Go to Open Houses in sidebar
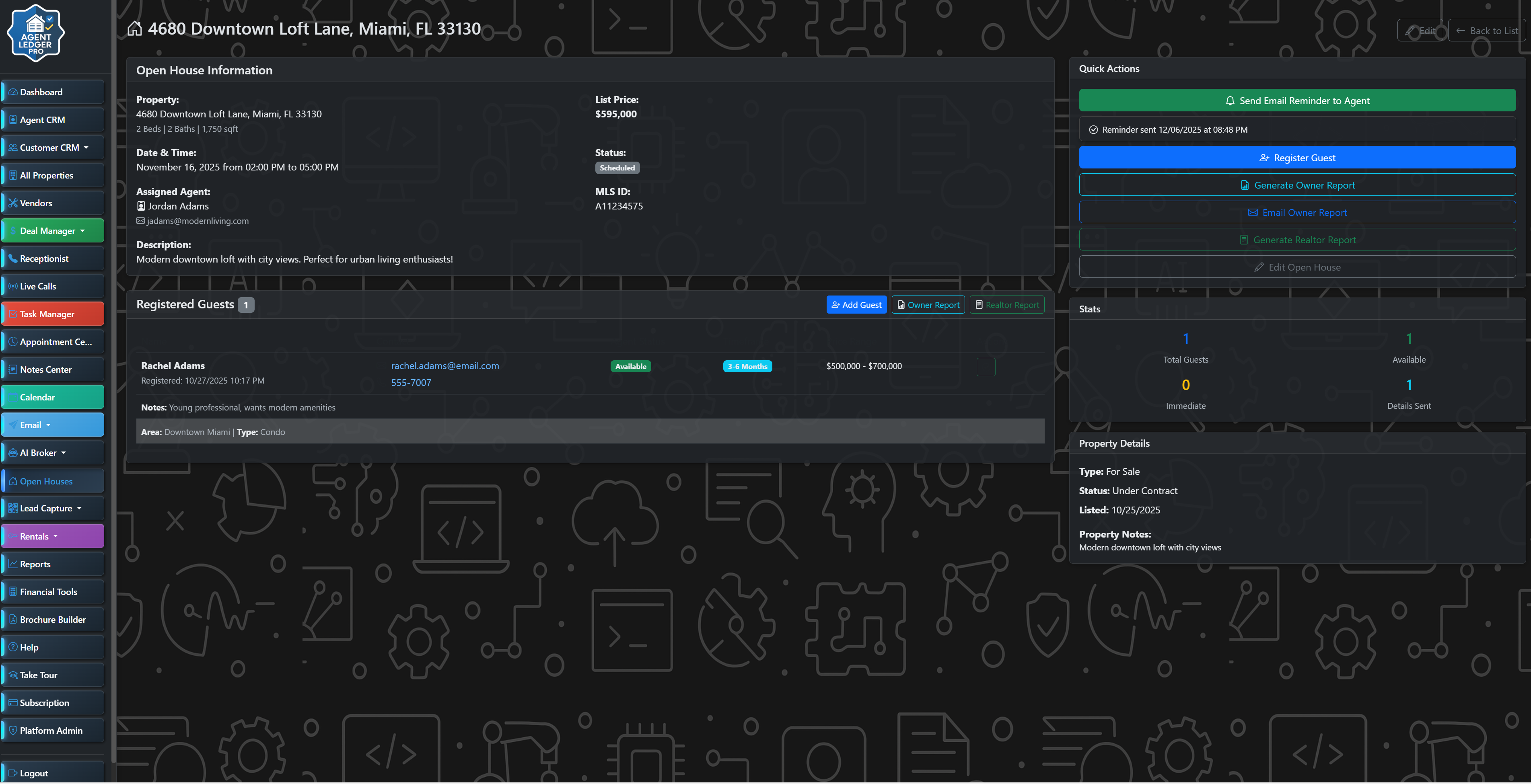Image resolution: width=1531 pixels, height=784 pixels. point(52,481)
